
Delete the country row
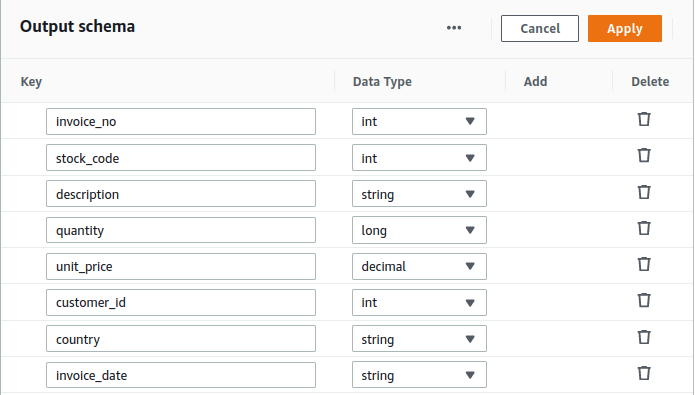click(644, 337)
